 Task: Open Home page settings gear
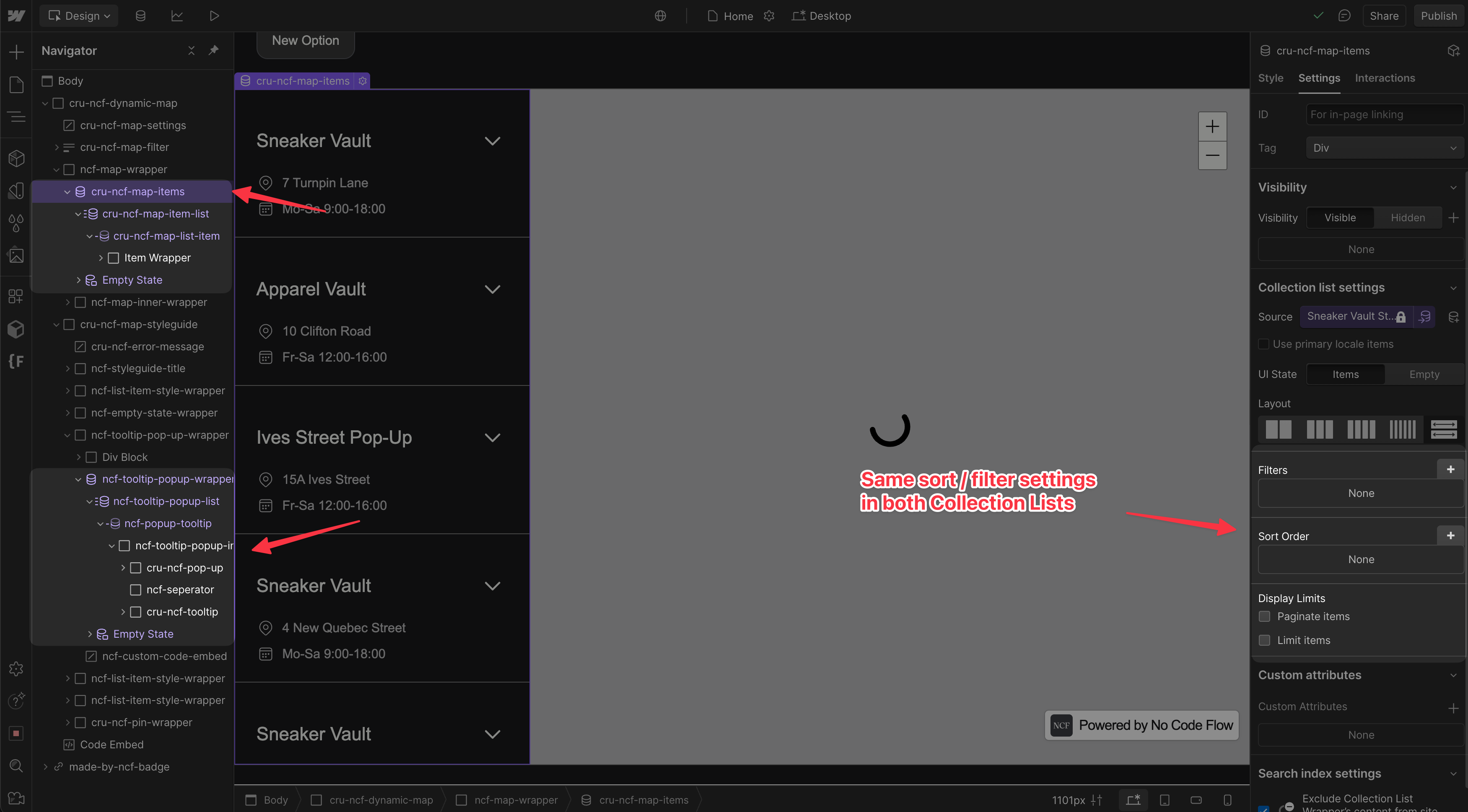[769, 16]
